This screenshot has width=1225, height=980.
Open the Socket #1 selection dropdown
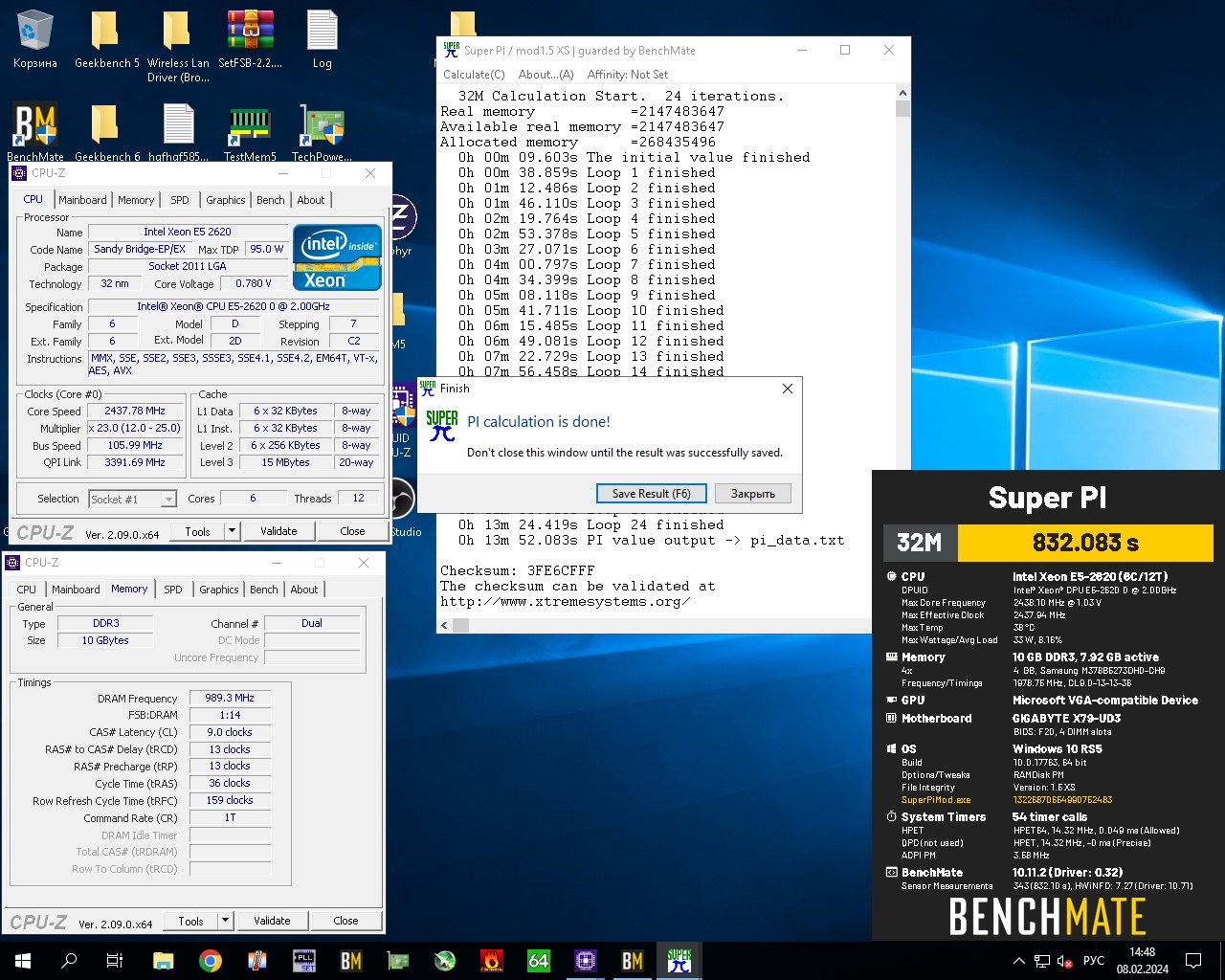tap(132, 499)
